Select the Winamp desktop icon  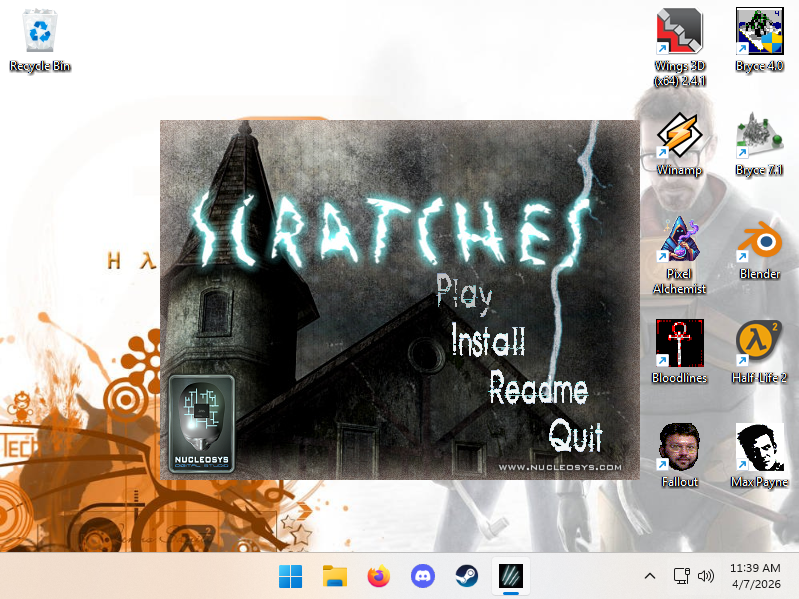[679, 144]
